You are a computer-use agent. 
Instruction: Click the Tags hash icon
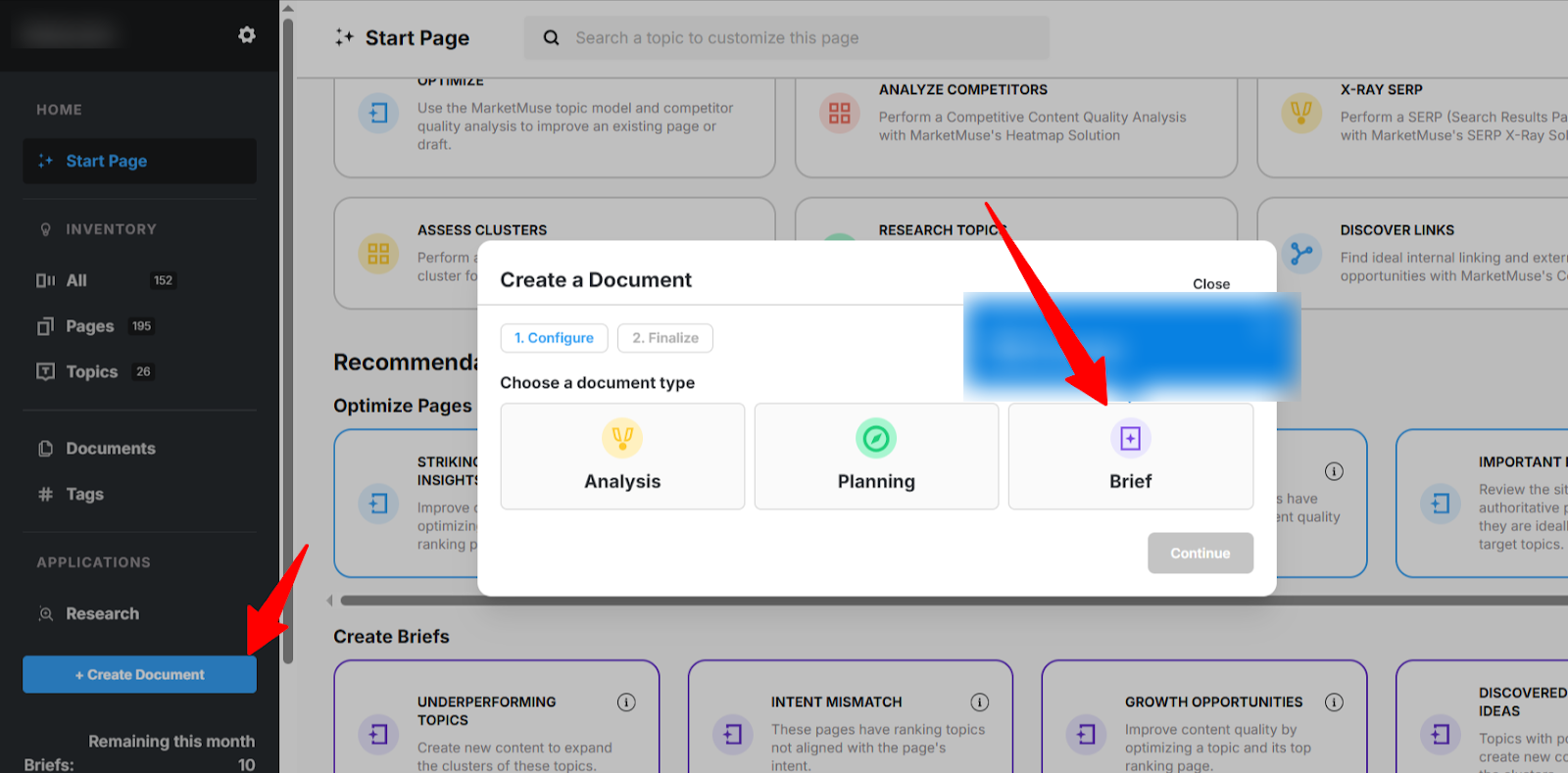coord(45,494)
